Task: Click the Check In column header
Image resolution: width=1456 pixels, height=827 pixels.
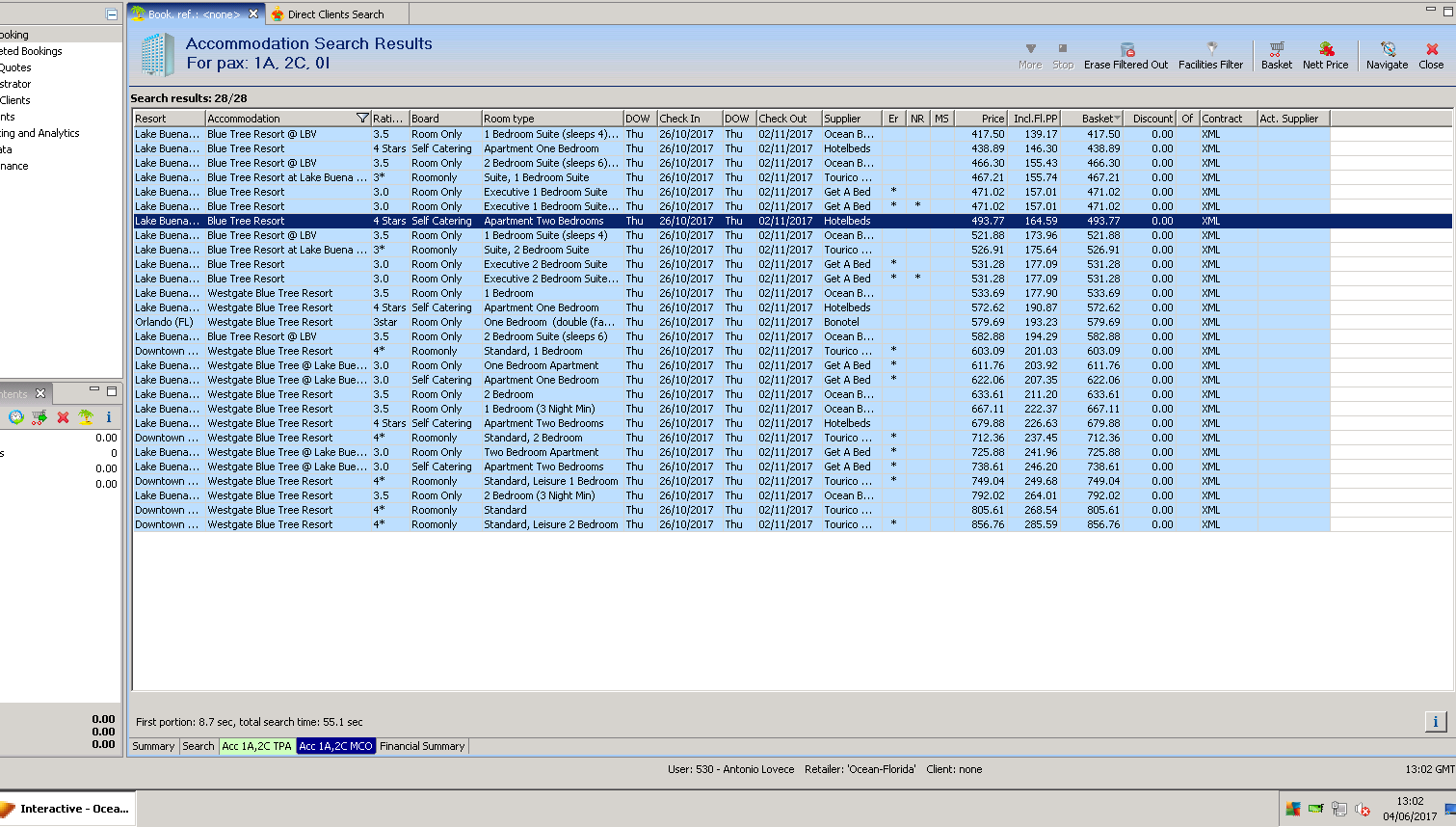Action: click(690, 119)
